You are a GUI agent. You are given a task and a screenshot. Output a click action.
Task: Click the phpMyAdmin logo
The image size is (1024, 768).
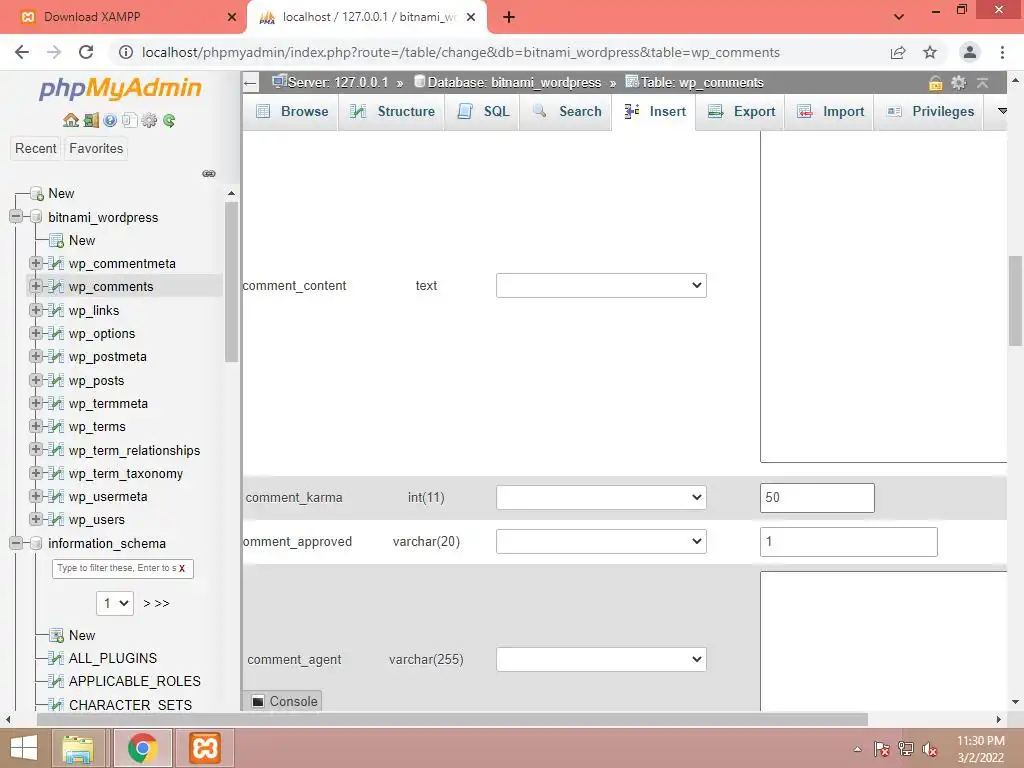120,88
